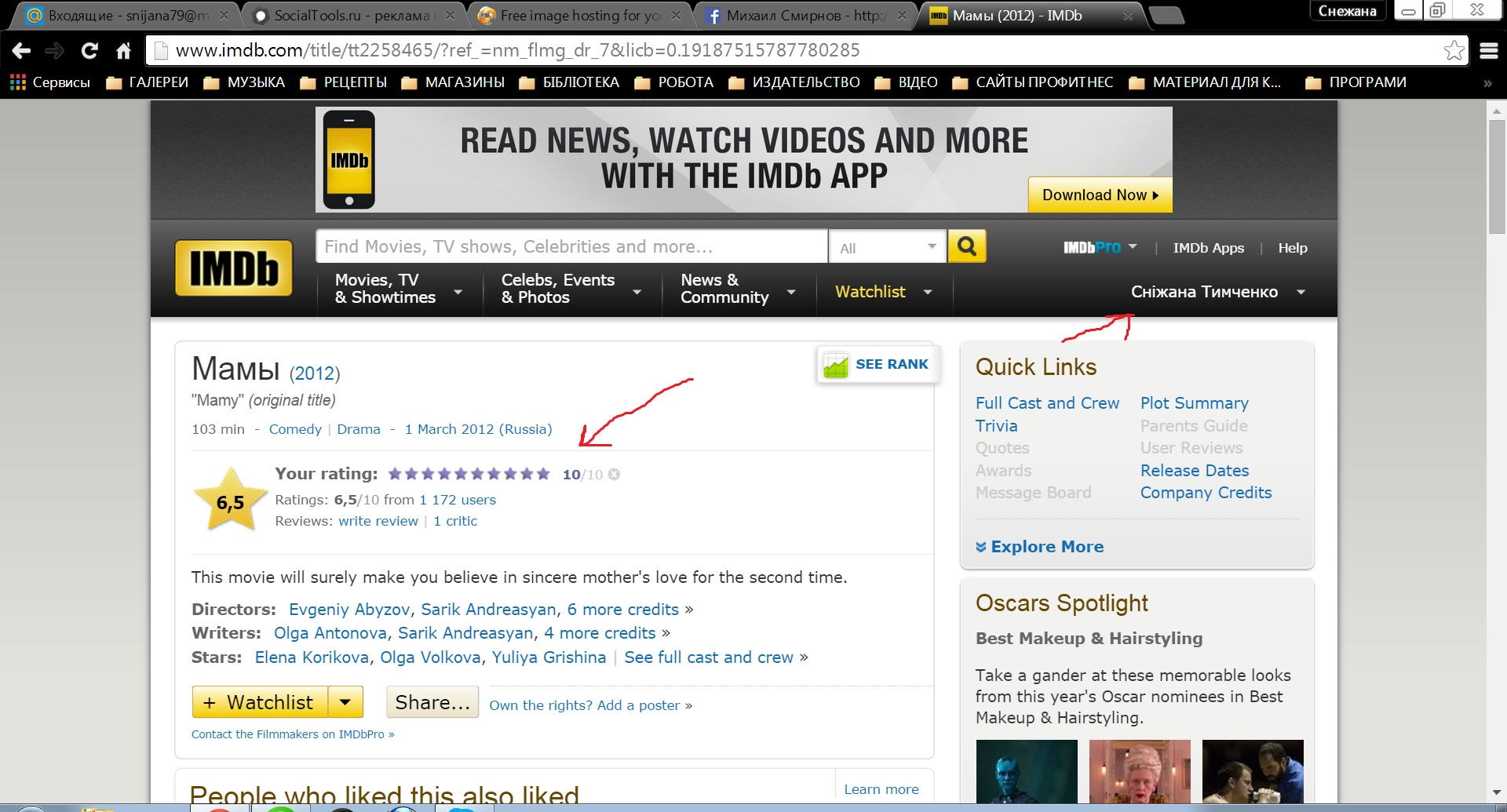Click the IMDb logo
1507x812 pixels.
[x=234, y=268]
